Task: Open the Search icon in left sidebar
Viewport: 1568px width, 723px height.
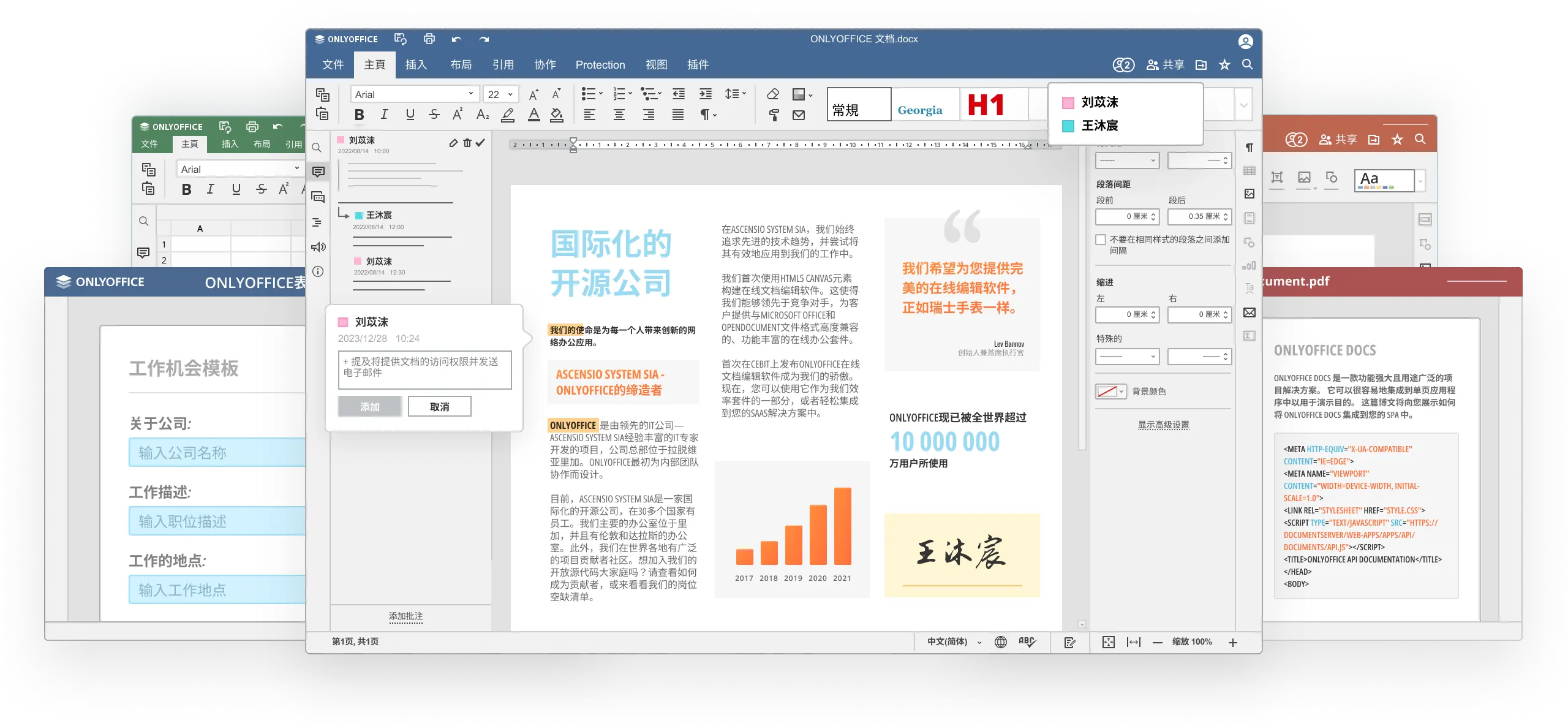Action: [x=317, y=148]
